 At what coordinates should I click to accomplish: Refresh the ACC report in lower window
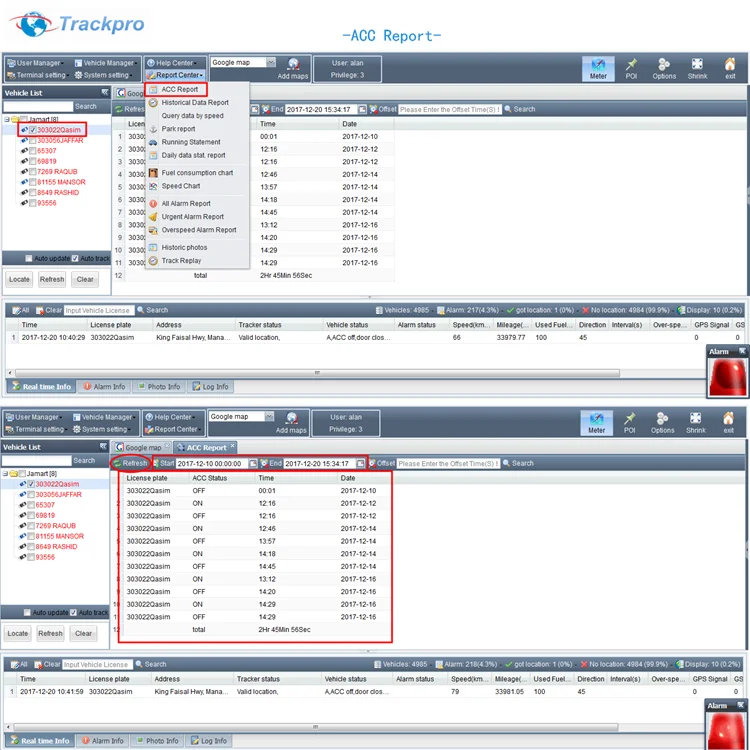pos(131,463)
